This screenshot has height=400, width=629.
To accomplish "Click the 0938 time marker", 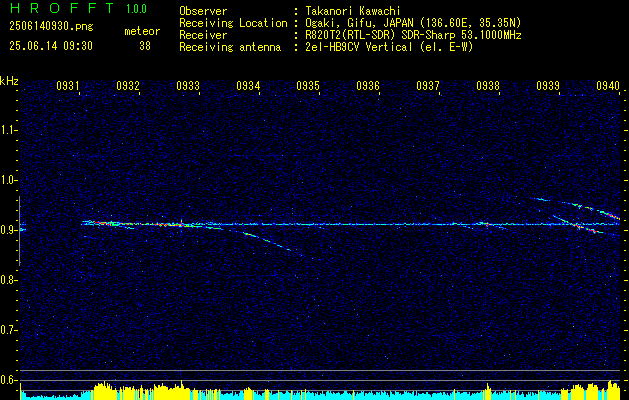I will pyautogui.click(x=488, y=85).
